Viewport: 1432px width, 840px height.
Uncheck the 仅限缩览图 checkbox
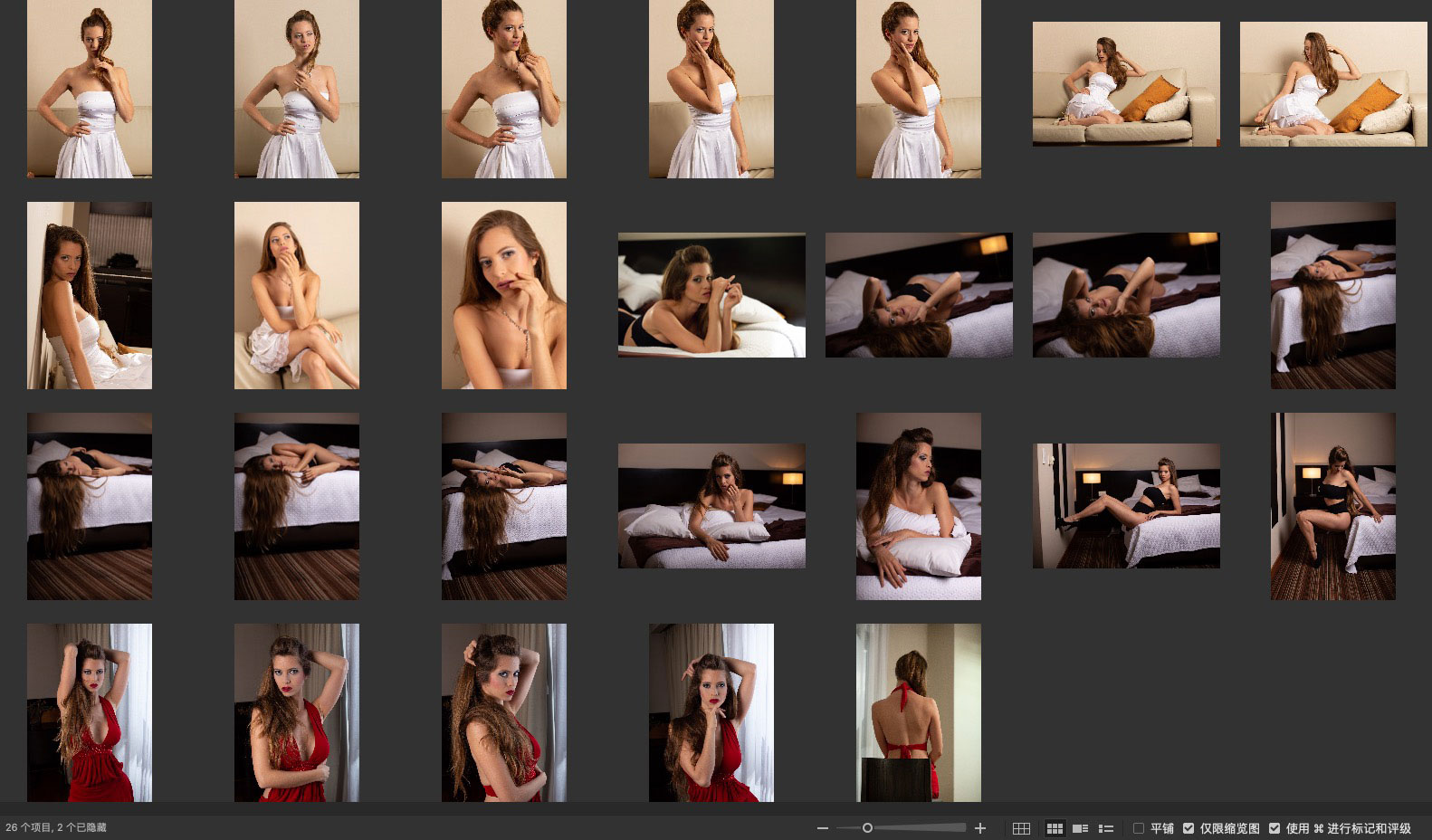click(x=1189, y=828)
